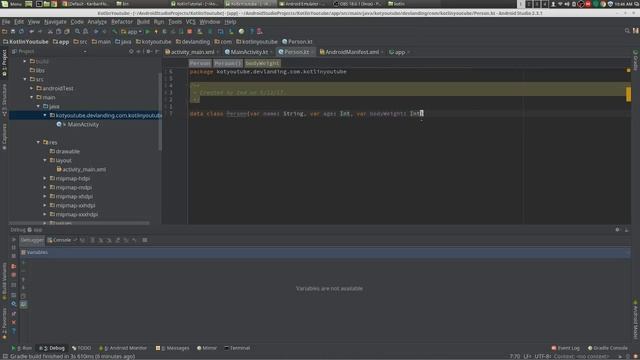Click the Save All toolbar icon
The image size is (640, 360).
pyautogui.click(x=13, y=31)
